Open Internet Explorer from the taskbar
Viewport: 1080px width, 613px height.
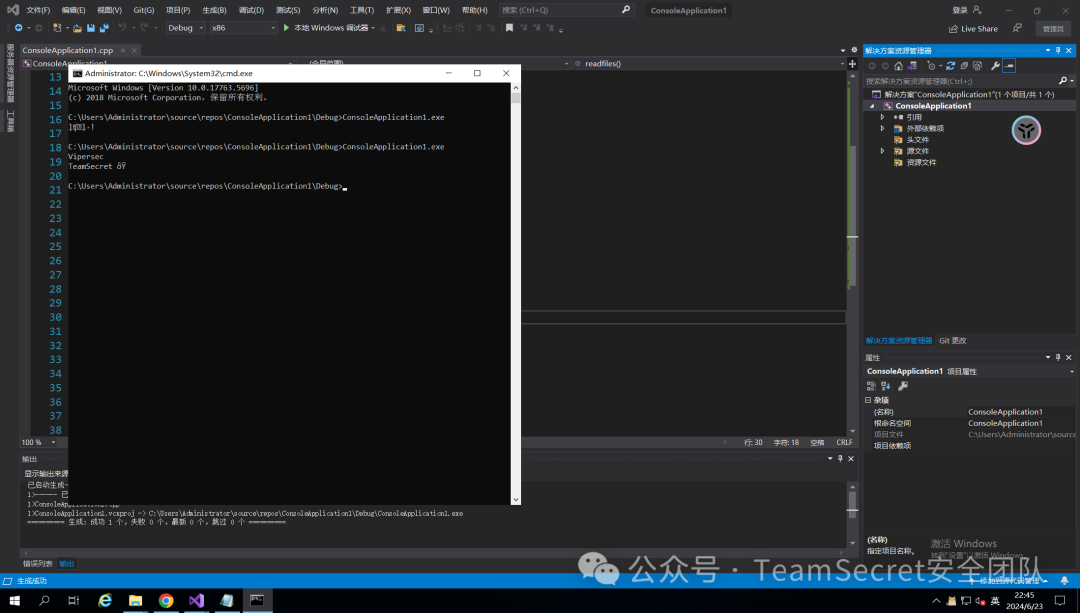[105, 601]
